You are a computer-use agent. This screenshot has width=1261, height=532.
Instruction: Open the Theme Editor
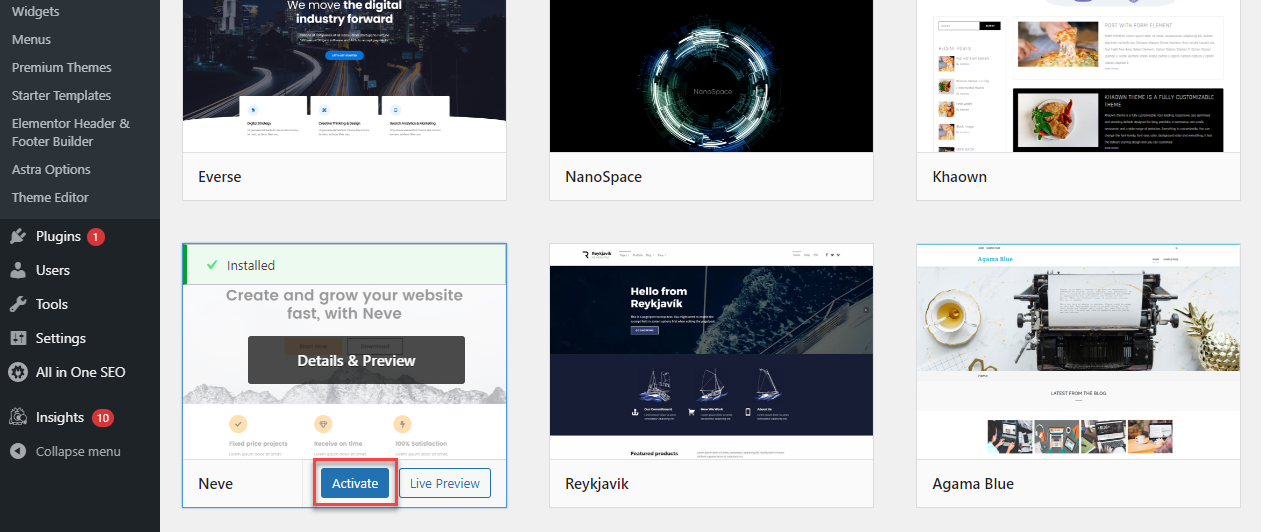point(50,198)
